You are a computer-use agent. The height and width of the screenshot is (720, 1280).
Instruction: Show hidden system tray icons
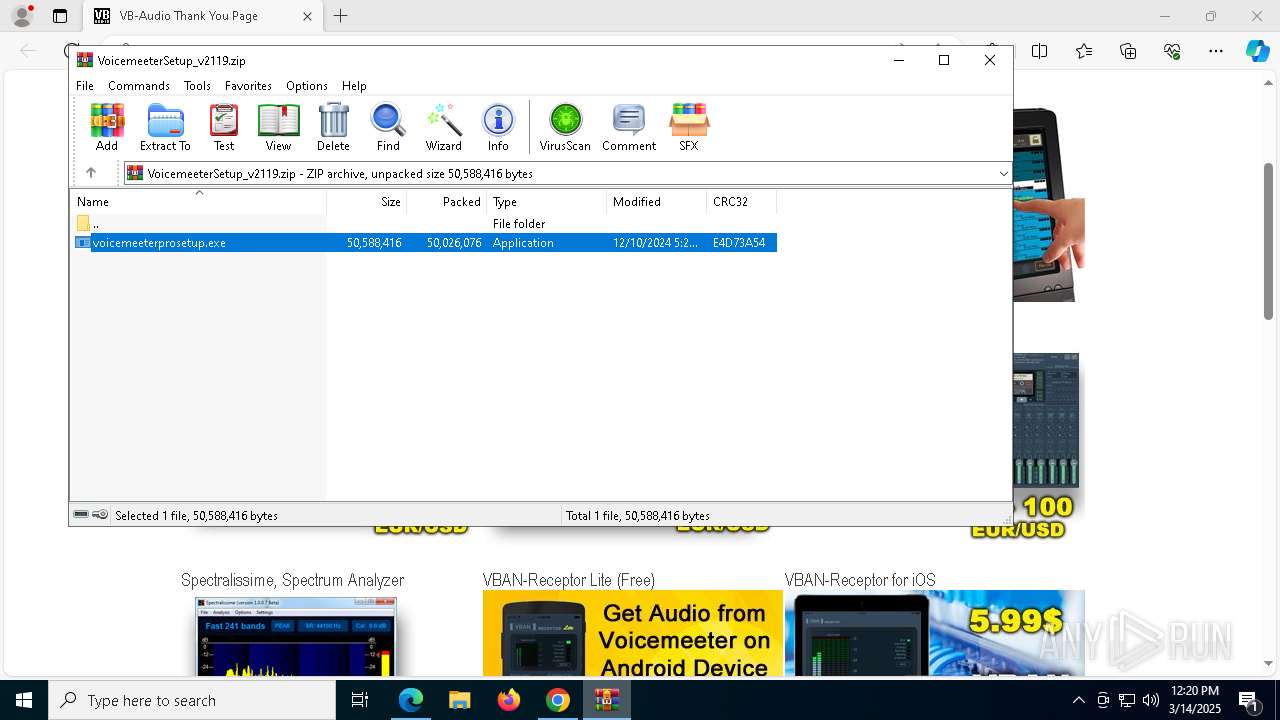(x=1078, y=700)
